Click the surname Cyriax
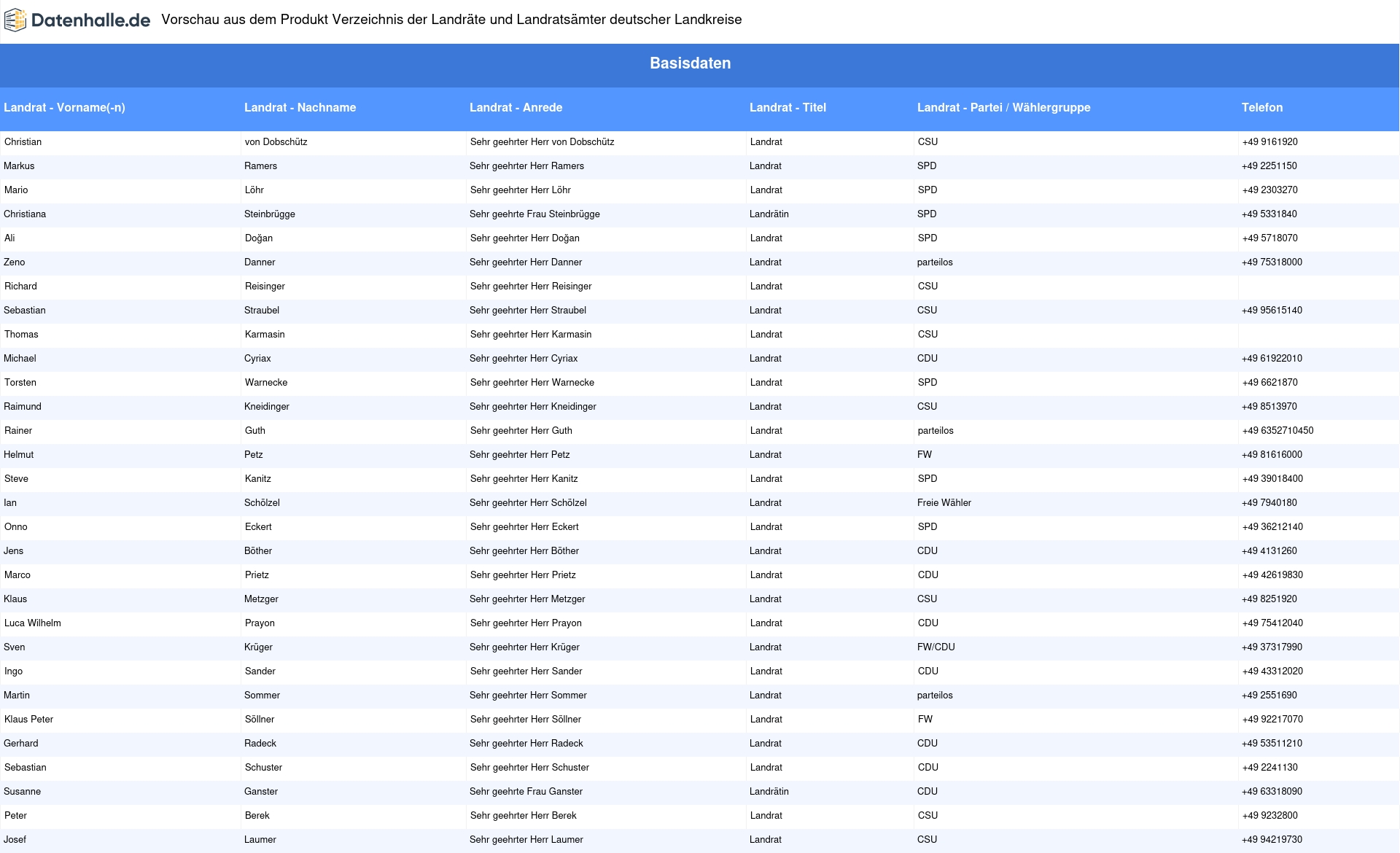Image resolution: width=1400 pixels, height=853 pixels. coord(257,359)
